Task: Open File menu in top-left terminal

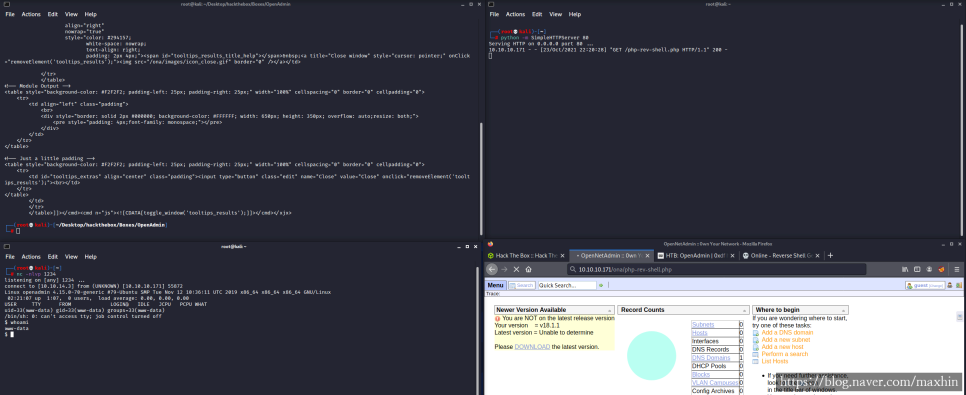Action: (10, 14)
